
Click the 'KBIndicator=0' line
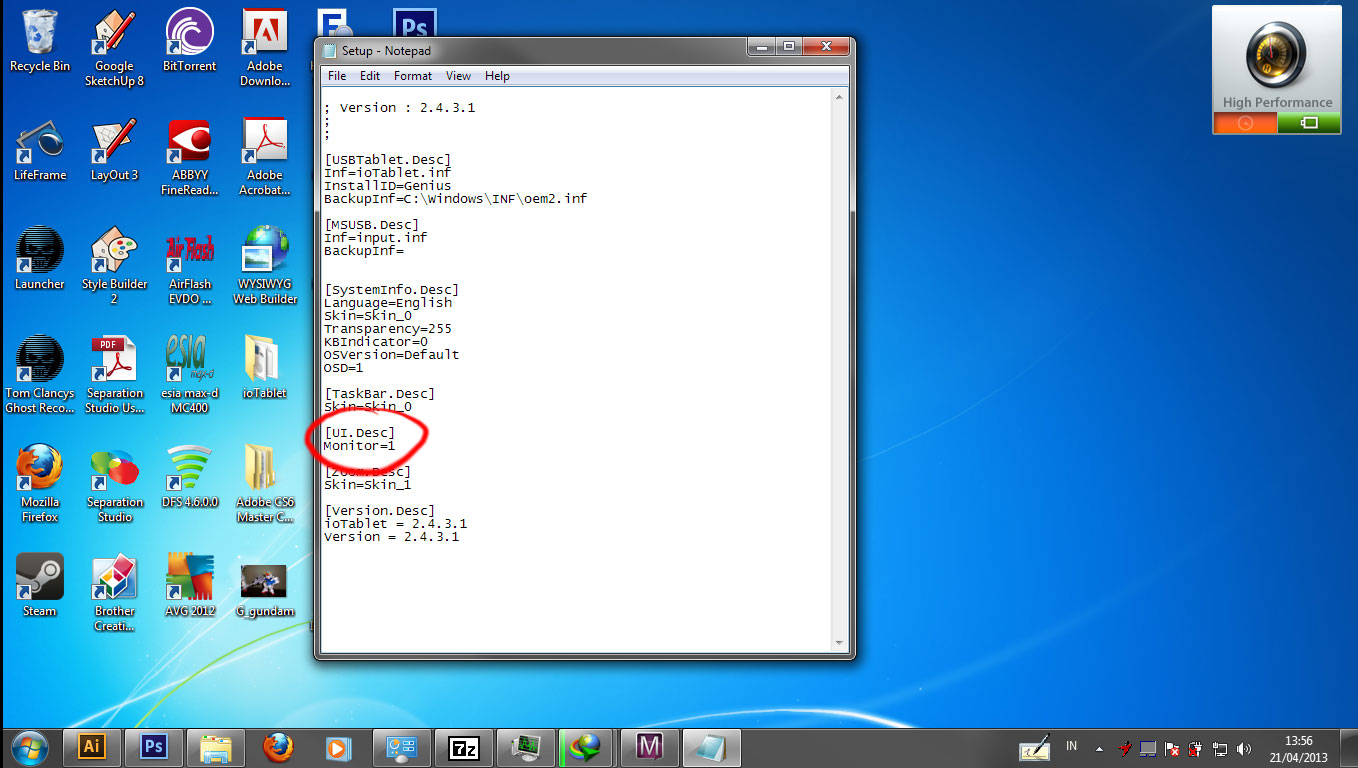click(x=376, y=341)
